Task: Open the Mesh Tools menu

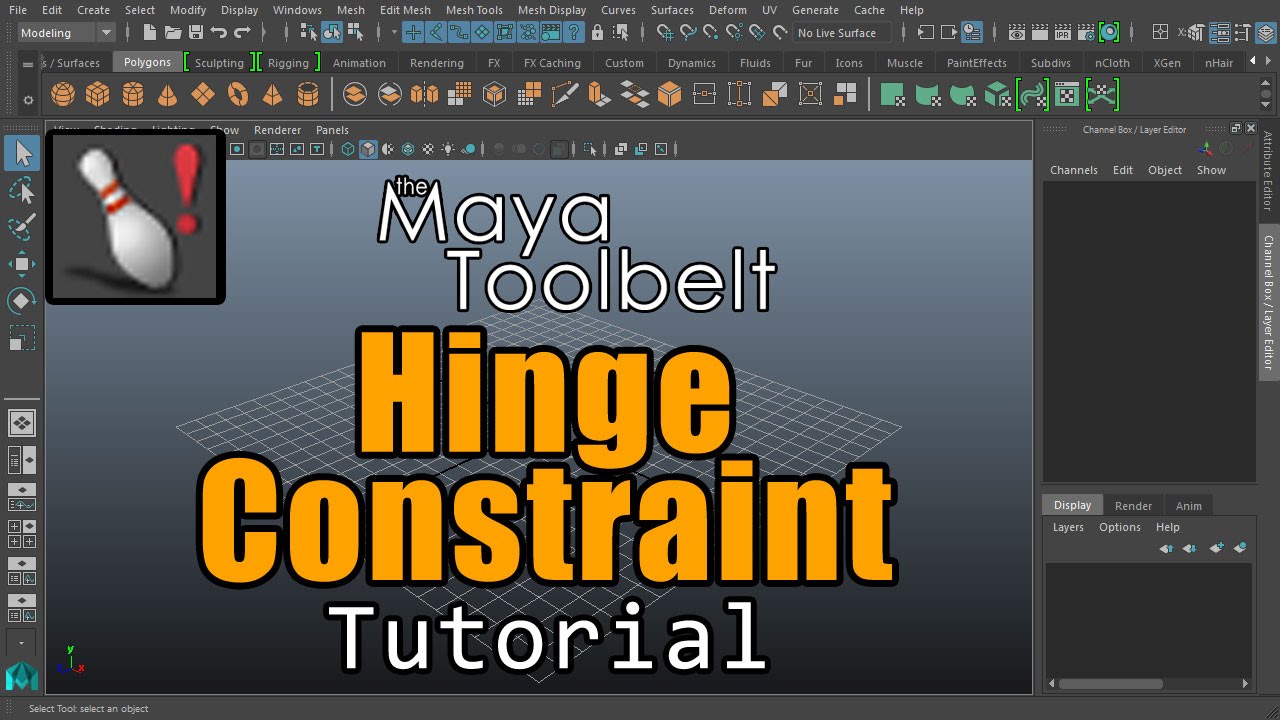Action: point(474,10)
